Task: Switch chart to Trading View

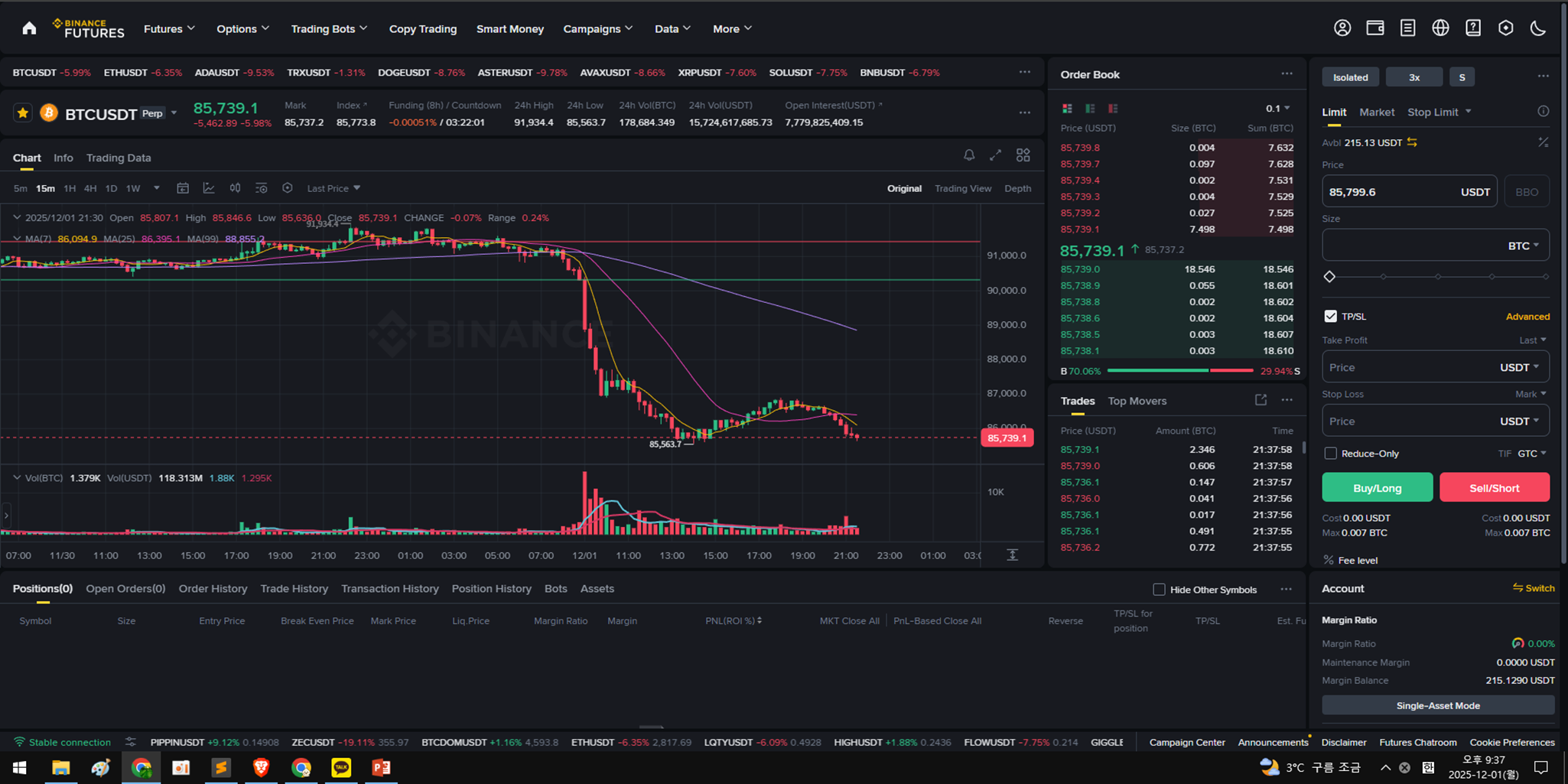Action: point(963,188)
